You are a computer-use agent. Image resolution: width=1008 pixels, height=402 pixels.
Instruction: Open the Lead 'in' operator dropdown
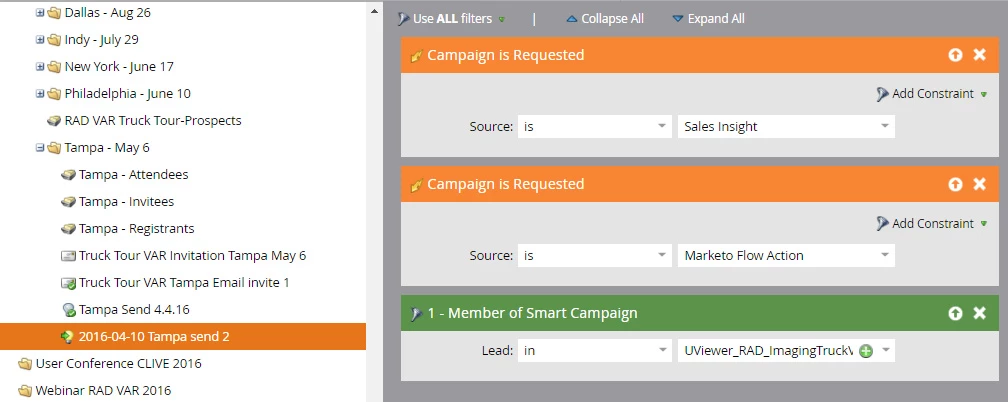tap(661, 351)
